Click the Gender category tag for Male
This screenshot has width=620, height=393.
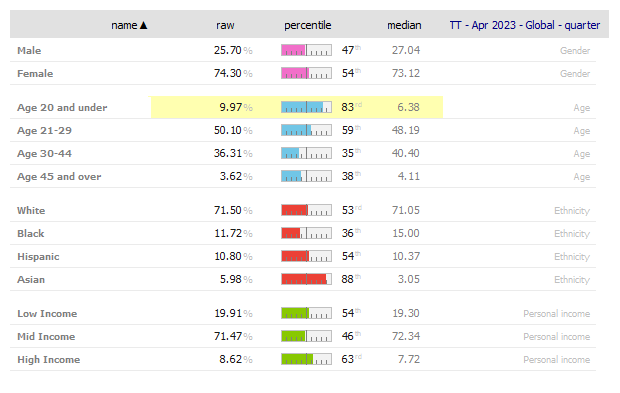pyautogui.click(x=575, y=51)
